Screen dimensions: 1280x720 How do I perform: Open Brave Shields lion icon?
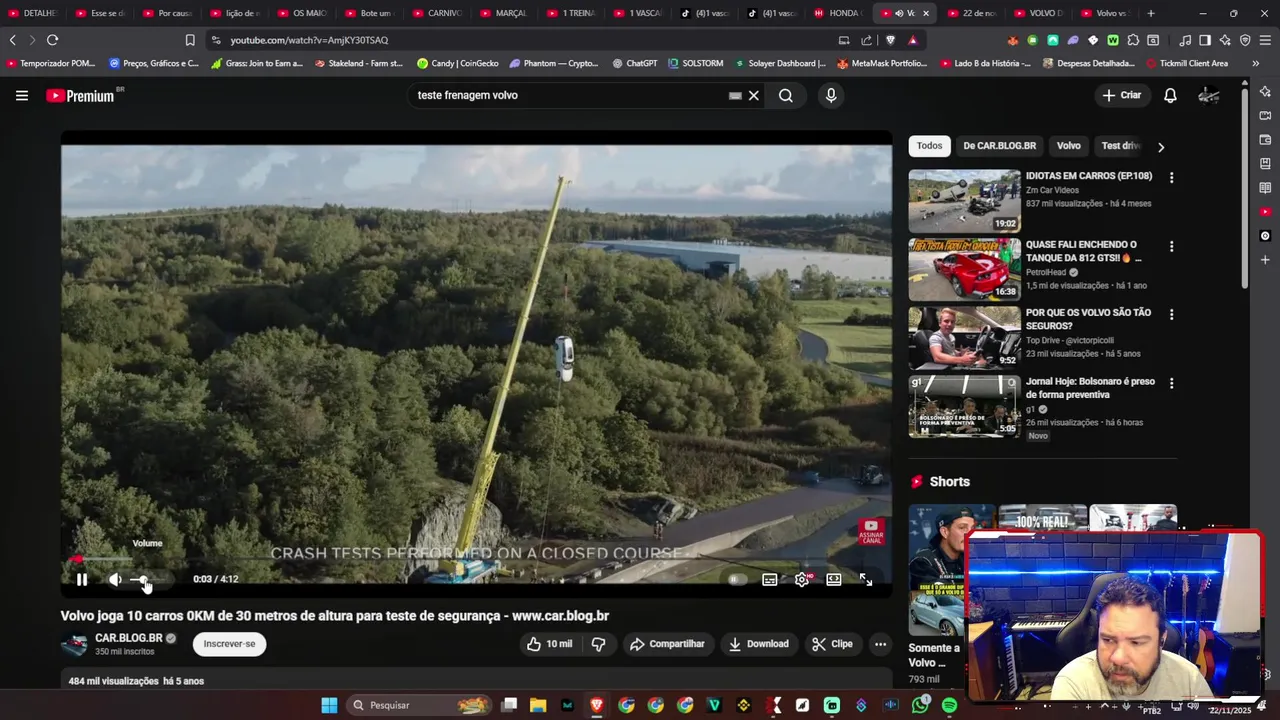click(890, 40)
